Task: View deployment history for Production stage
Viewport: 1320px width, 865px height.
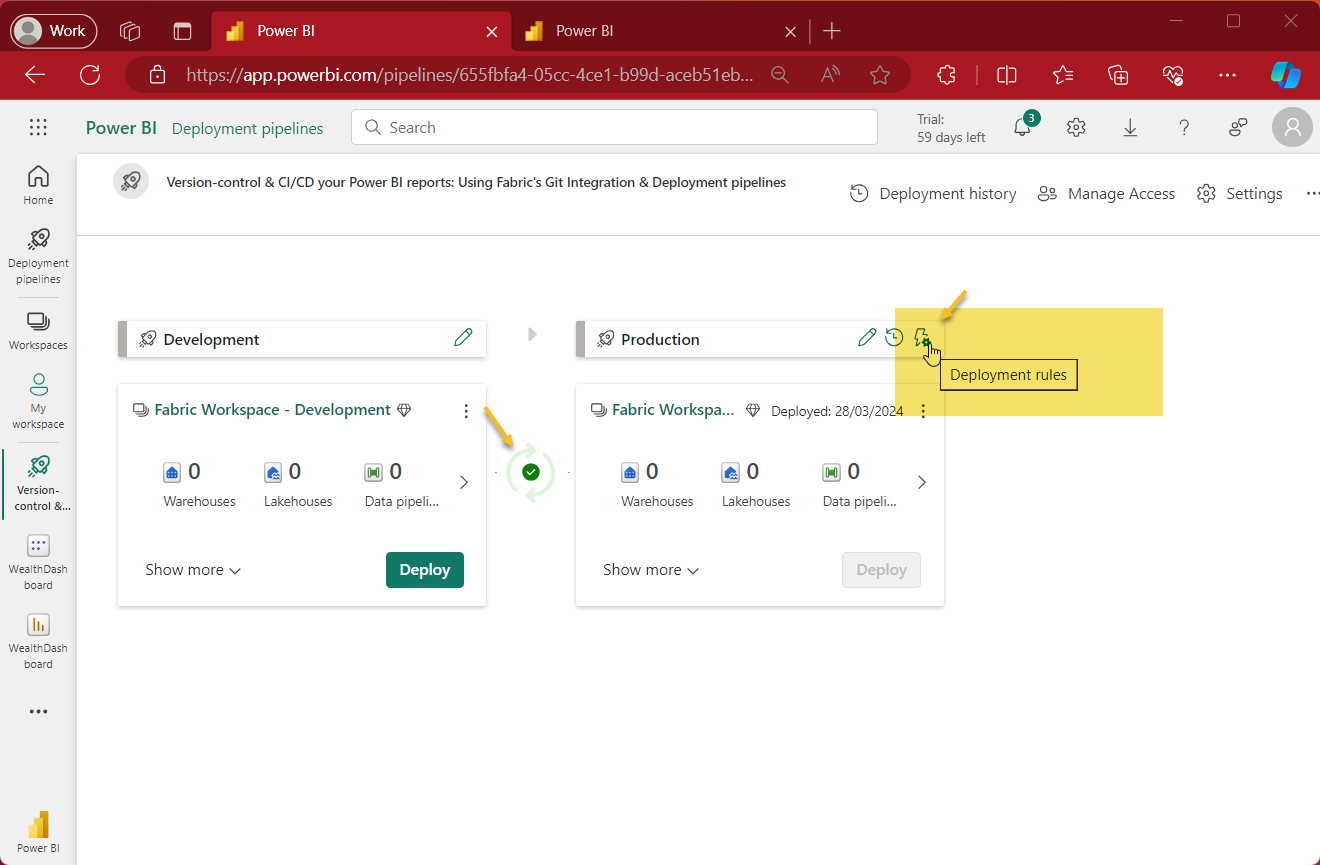Action: [x=894, y=337]
